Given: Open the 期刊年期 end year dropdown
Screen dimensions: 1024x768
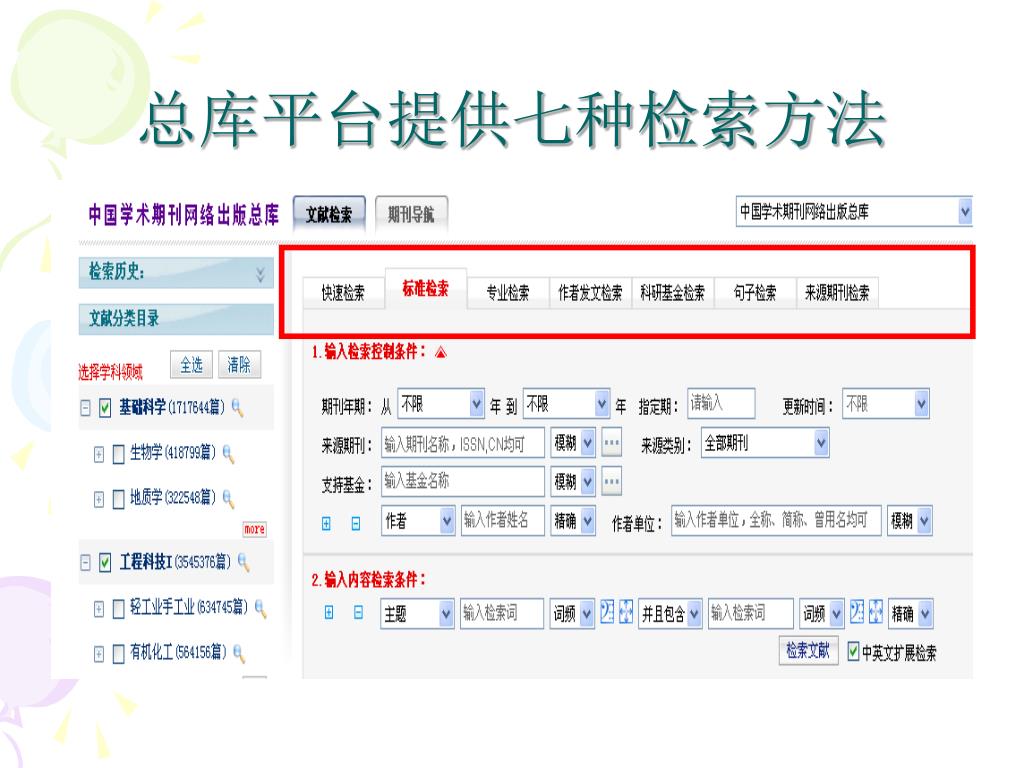Looking at the screenshot, I should click(601, 404).
